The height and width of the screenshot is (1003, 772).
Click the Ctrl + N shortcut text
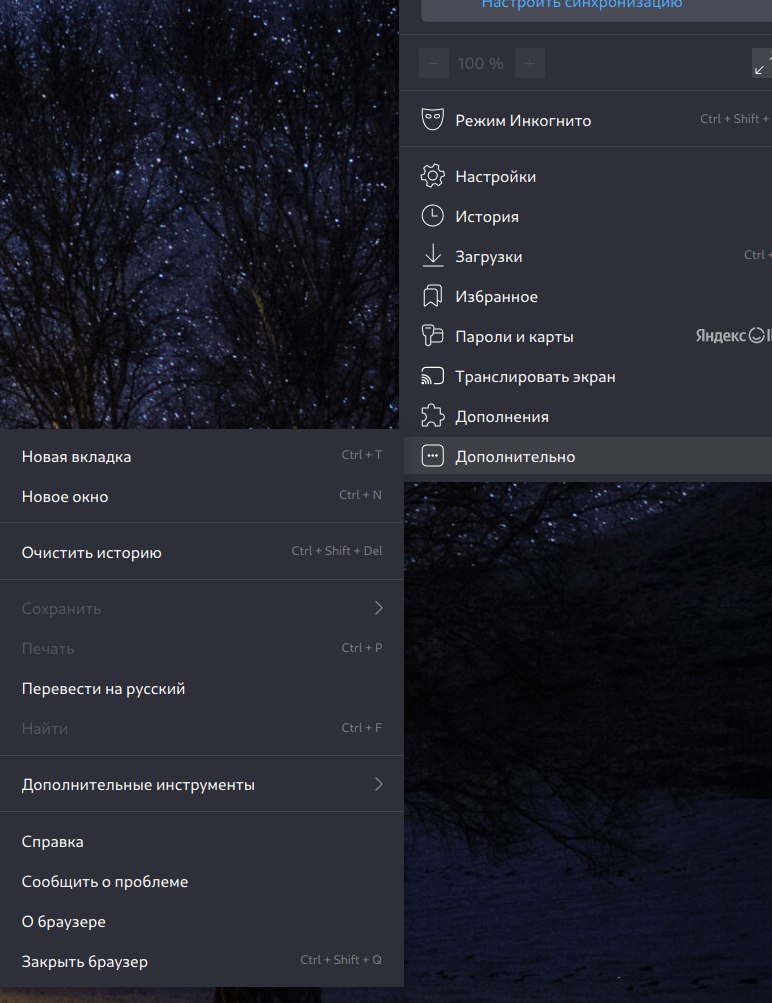pos(360,494)
